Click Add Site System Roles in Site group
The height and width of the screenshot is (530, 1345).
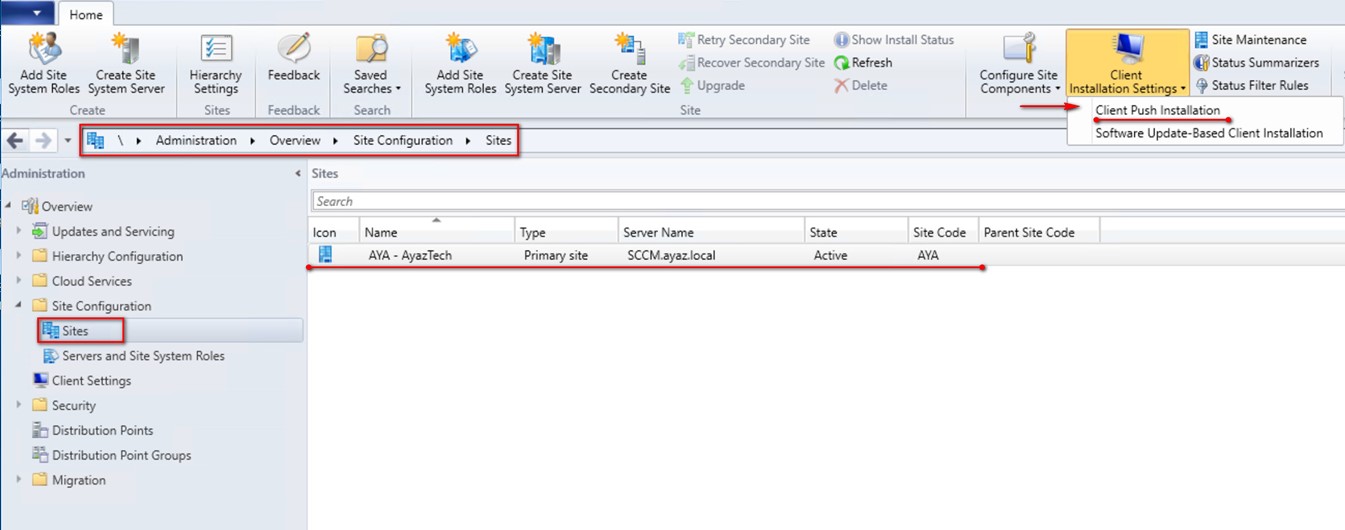pyautogui.click(x=460, y=64)
